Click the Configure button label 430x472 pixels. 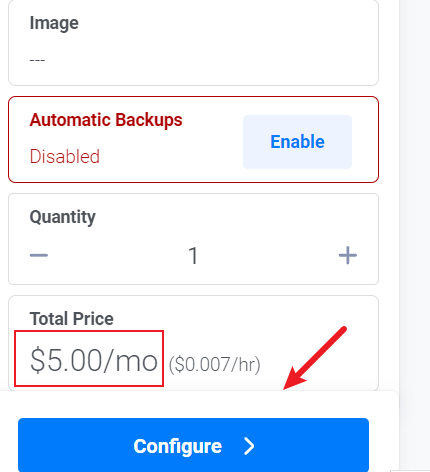[x=177, y=446]
